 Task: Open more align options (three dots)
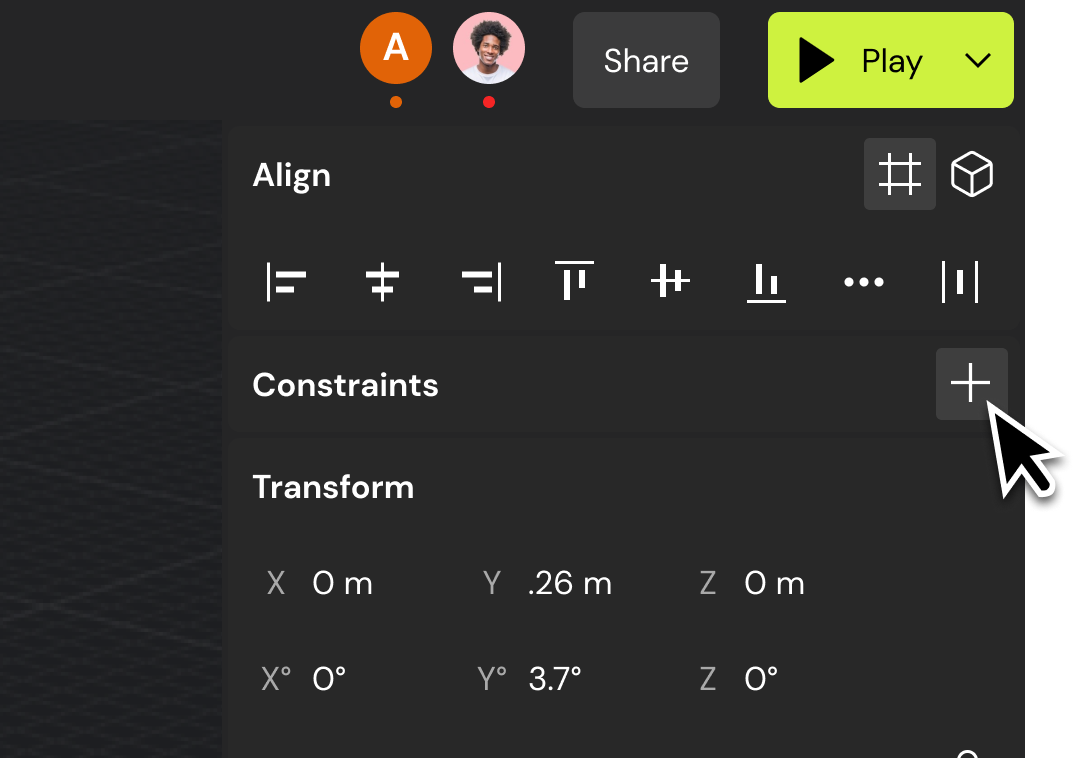864,281
